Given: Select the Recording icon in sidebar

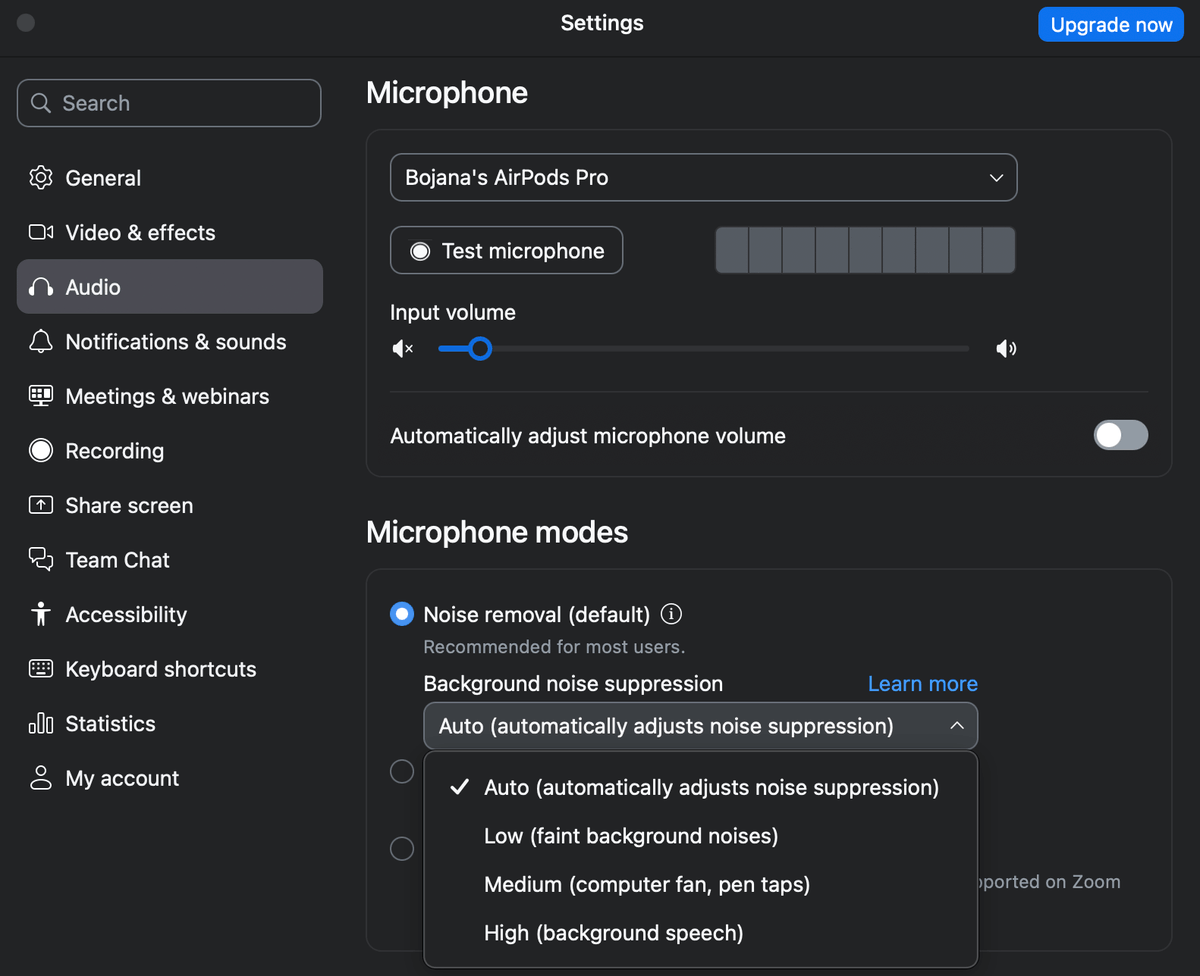Looking at the screenshot, I should (41, 450).
